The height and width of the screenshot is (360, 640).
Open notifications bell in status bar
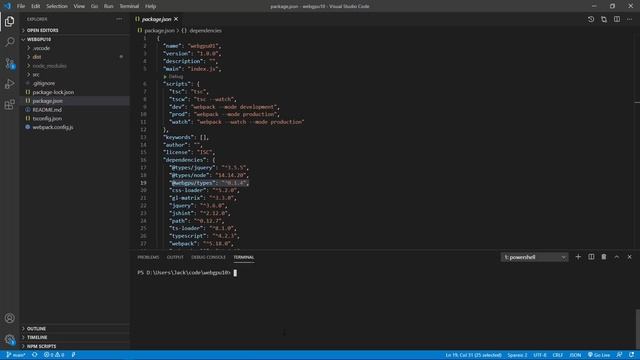point(631,355)
